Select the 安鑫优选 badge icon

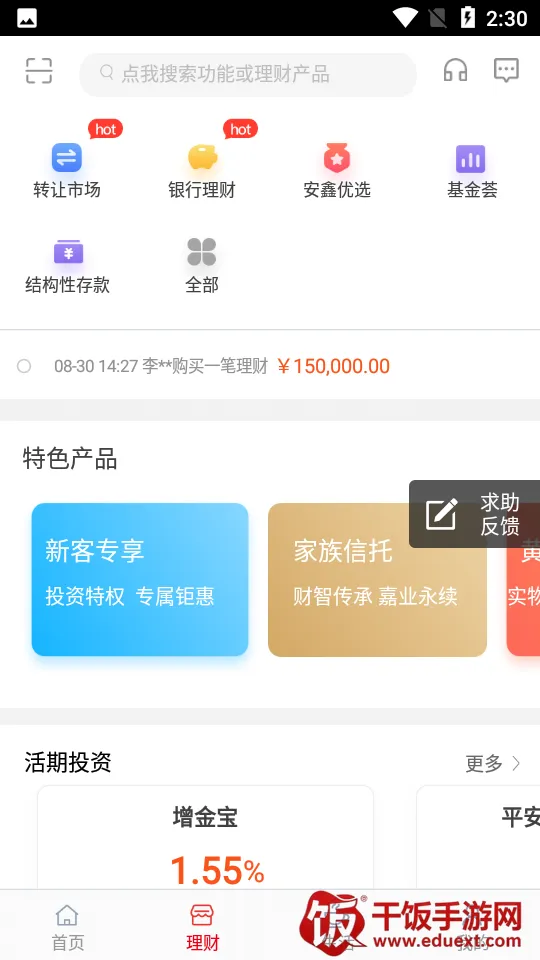point(337,157)
